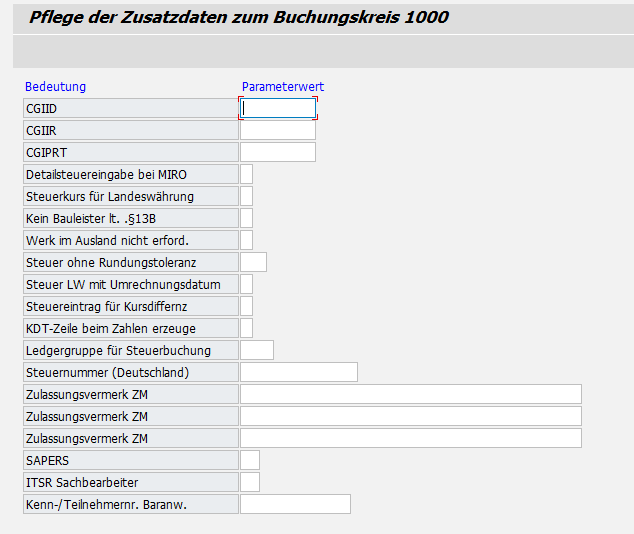The image size is (634, 534).
Task: Click the CGIIR parameter value field
Action: coord(278,130)
